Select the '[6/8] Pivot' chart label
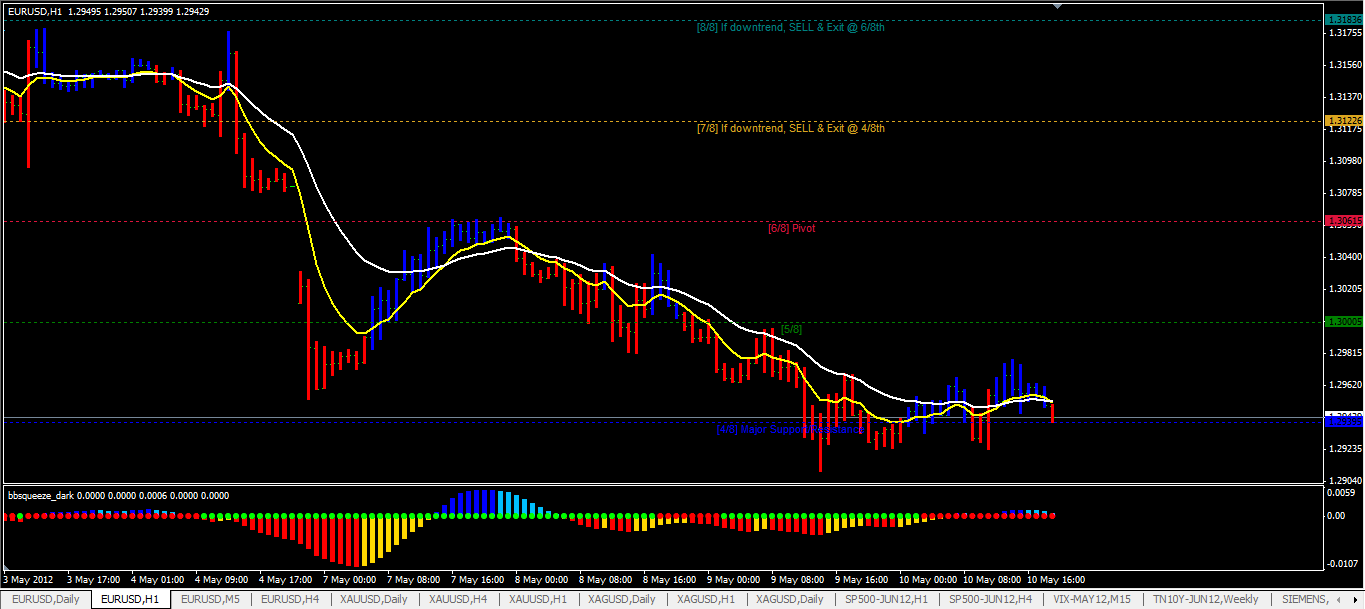The height and width of the screenshot is (609, 1365). coord(791,228)
